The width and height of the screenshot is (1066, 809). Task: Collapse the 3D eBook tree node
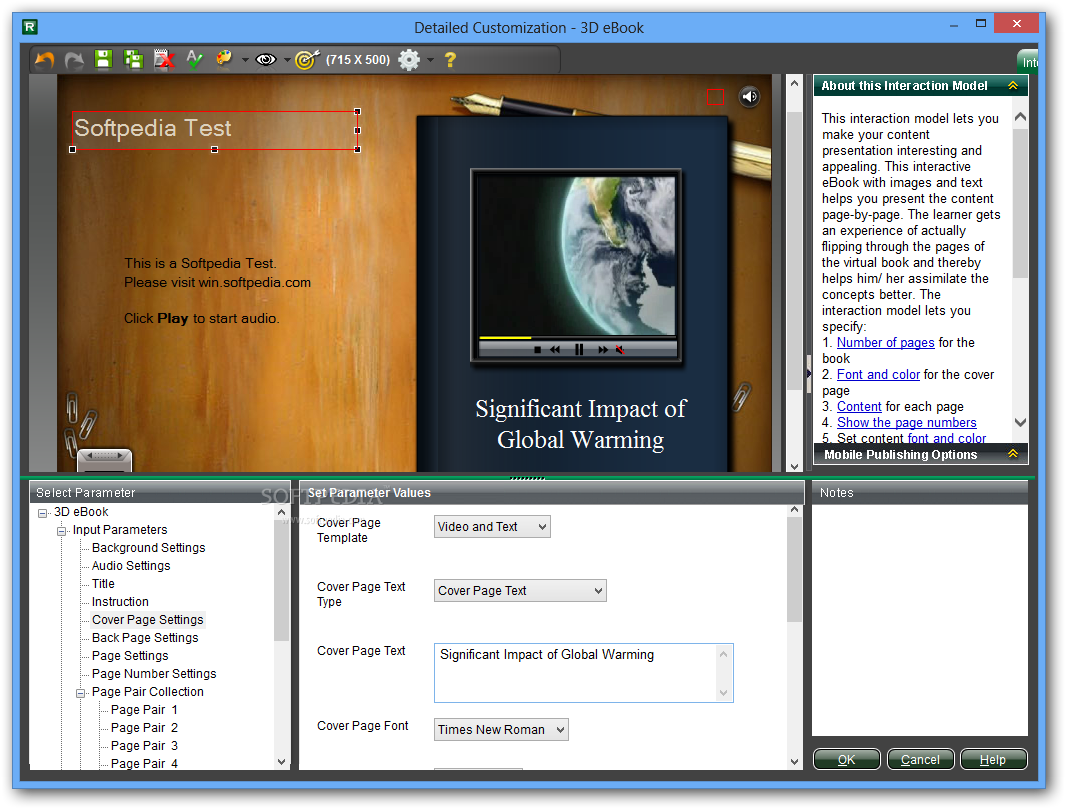pos(43,513)
